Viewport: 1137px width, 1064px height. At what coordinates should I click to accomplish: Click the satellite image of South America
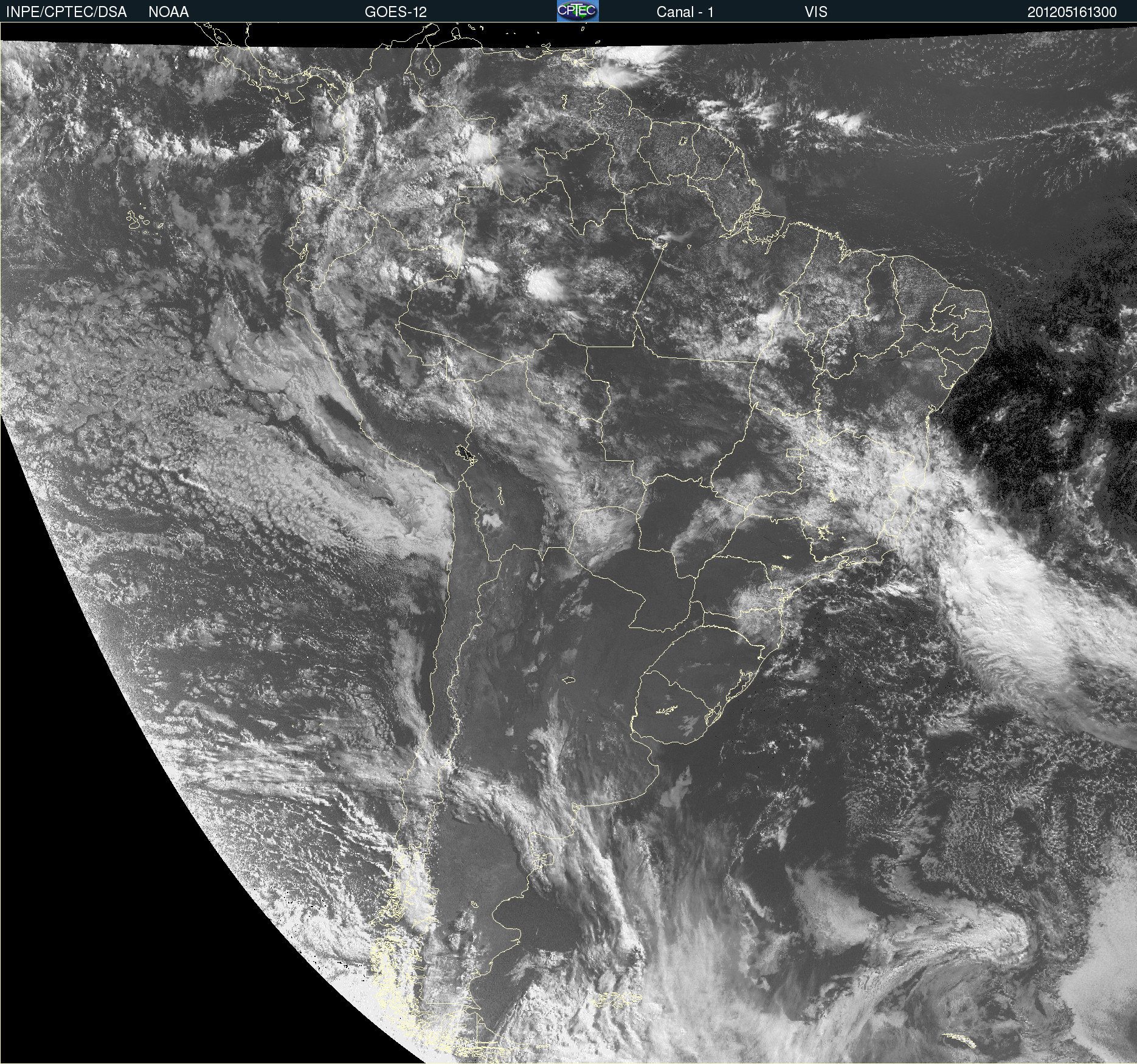(568, 543)
